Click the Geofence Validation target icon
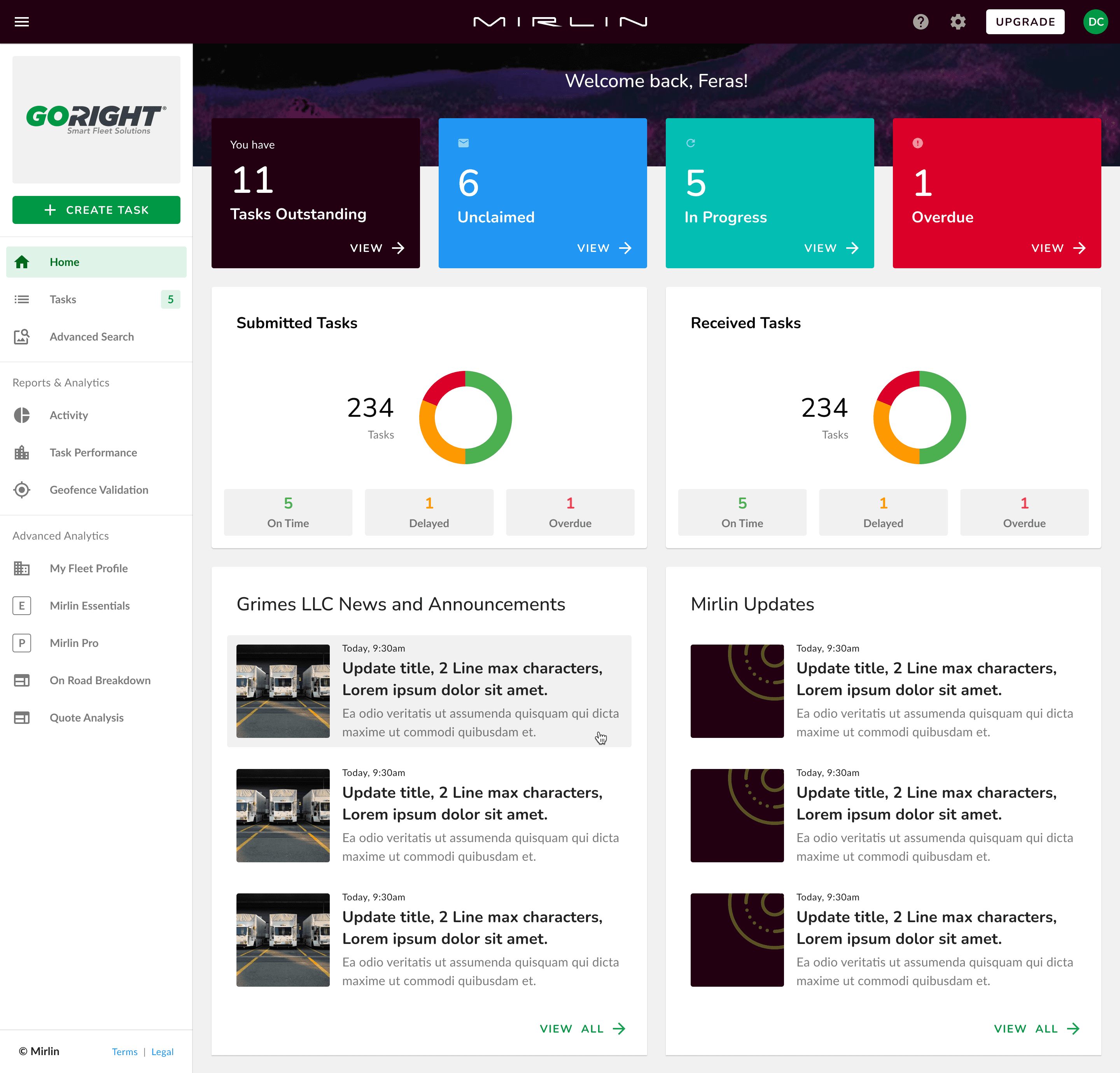Screen dimensions: 1120x1073 [x=22, y=489]
